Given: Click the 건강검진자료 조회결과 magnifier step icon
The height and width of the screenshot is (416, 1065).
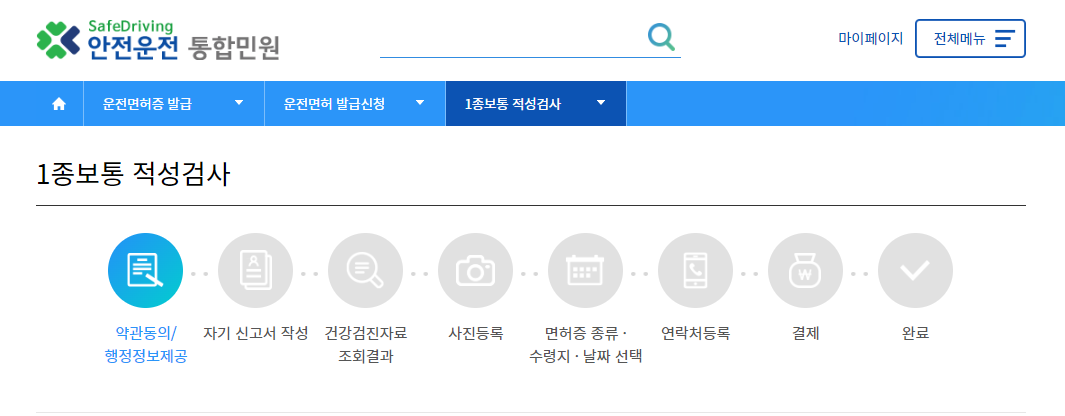Looking at the screenshot, I should tap(365, 271).
